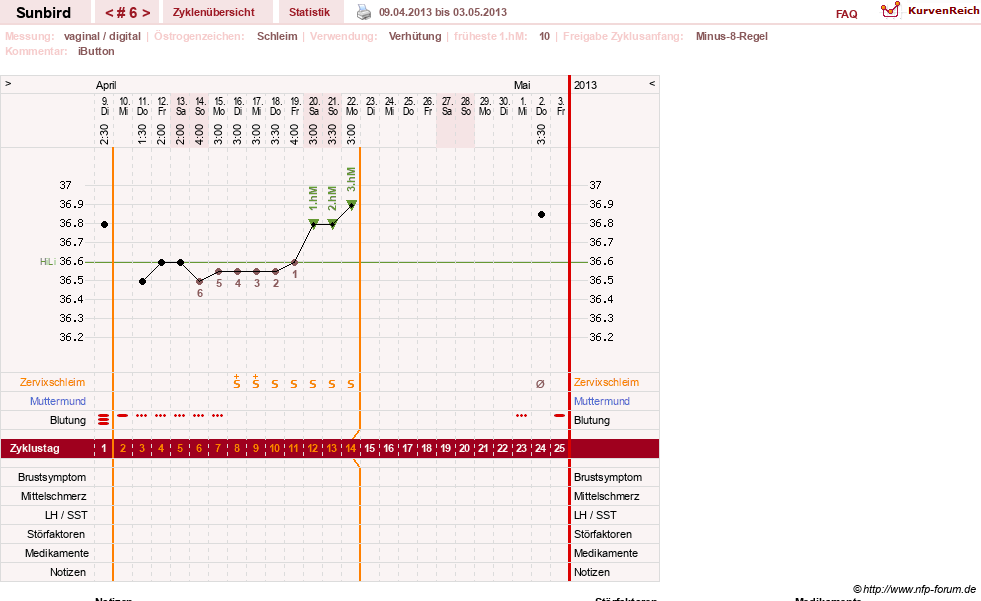This screenshot has width=981, height=601.
Task: Click the temperature point labeled 6
Action: pos(200,281)
